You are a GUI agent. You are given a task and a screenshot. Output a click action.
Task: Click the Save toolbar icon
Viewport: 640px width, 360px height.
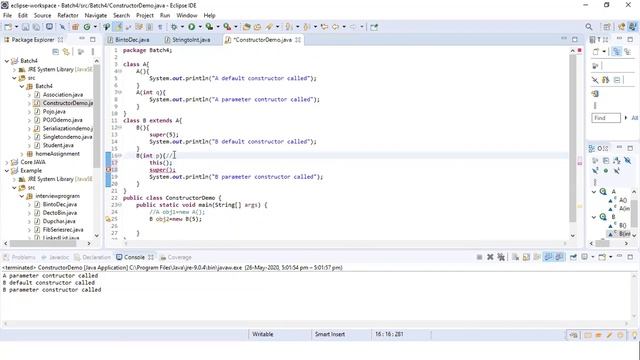click(x=26, y=27)
